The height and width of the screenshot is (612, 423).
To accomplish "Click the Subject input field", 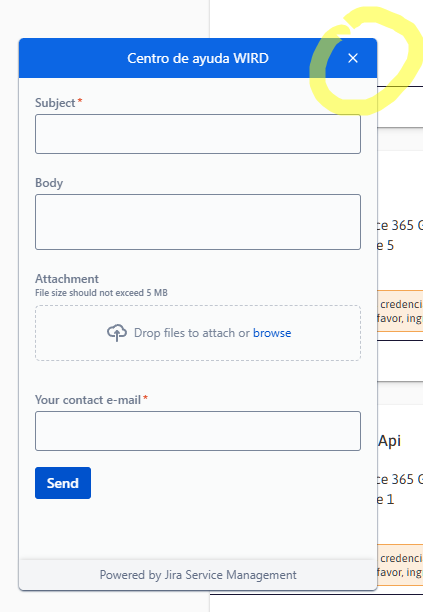I will point(198,134).
